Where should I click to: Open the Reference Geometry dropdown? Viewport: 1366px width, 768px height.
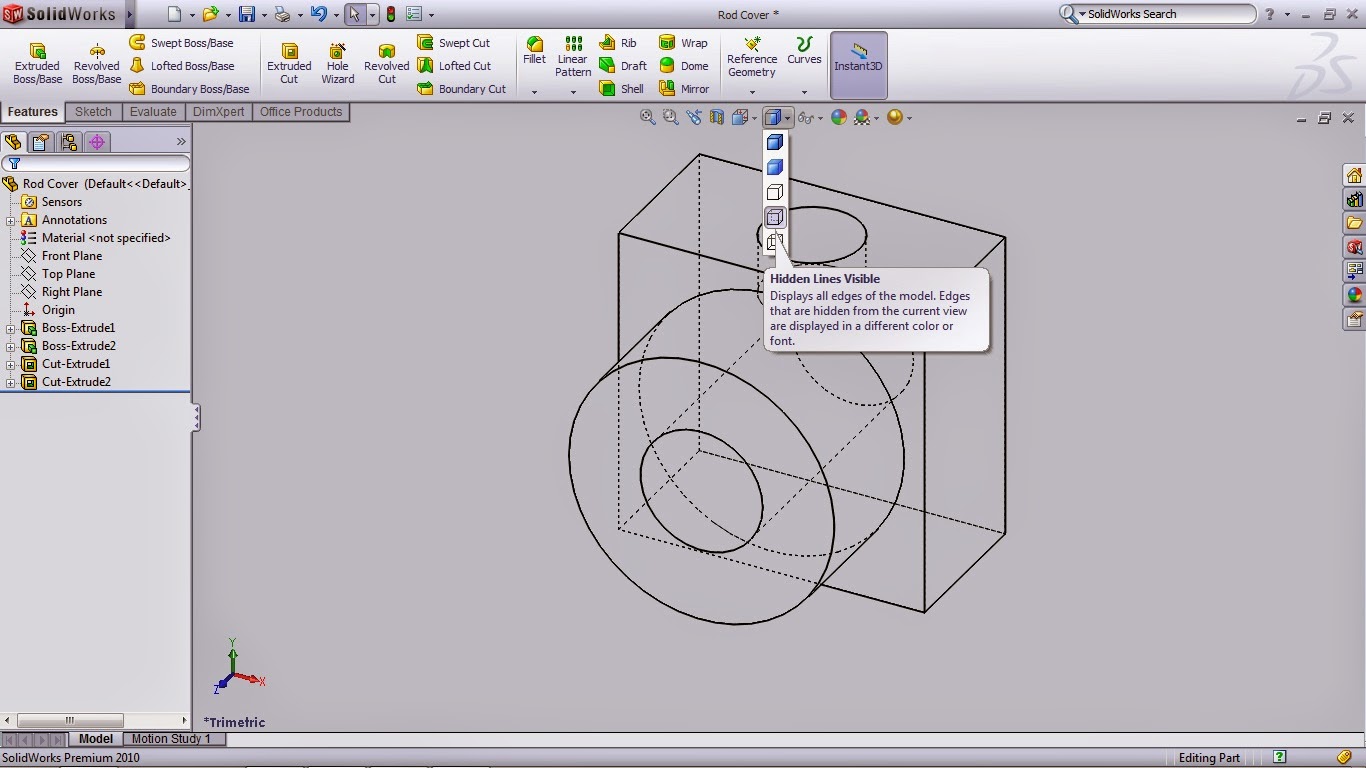752,92
